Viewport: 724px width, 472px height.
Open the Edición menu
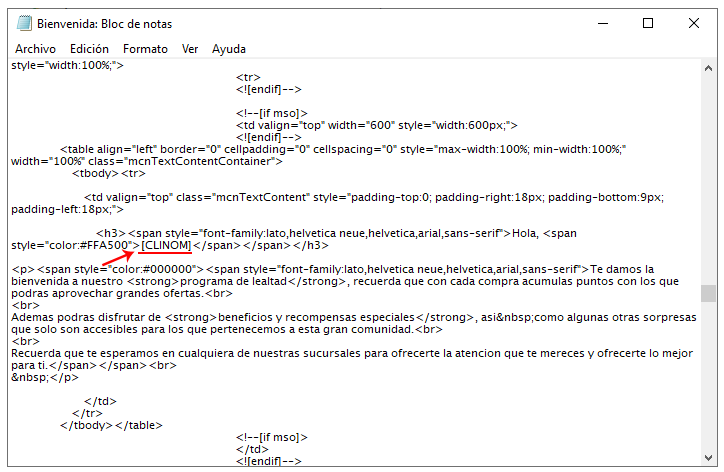pos(89,49)
